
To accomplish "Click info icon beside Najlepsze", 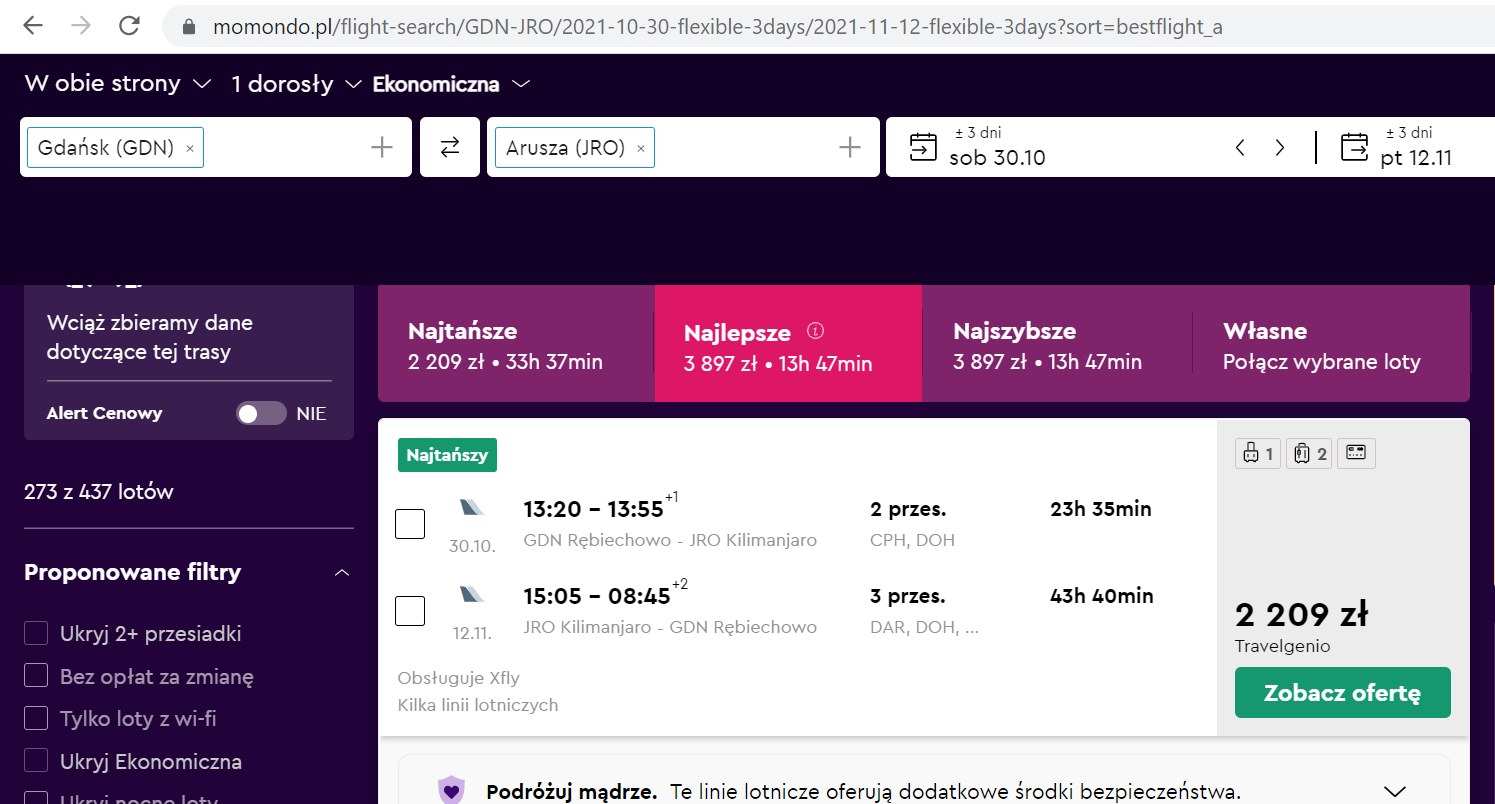I will [x=816, y=331].
